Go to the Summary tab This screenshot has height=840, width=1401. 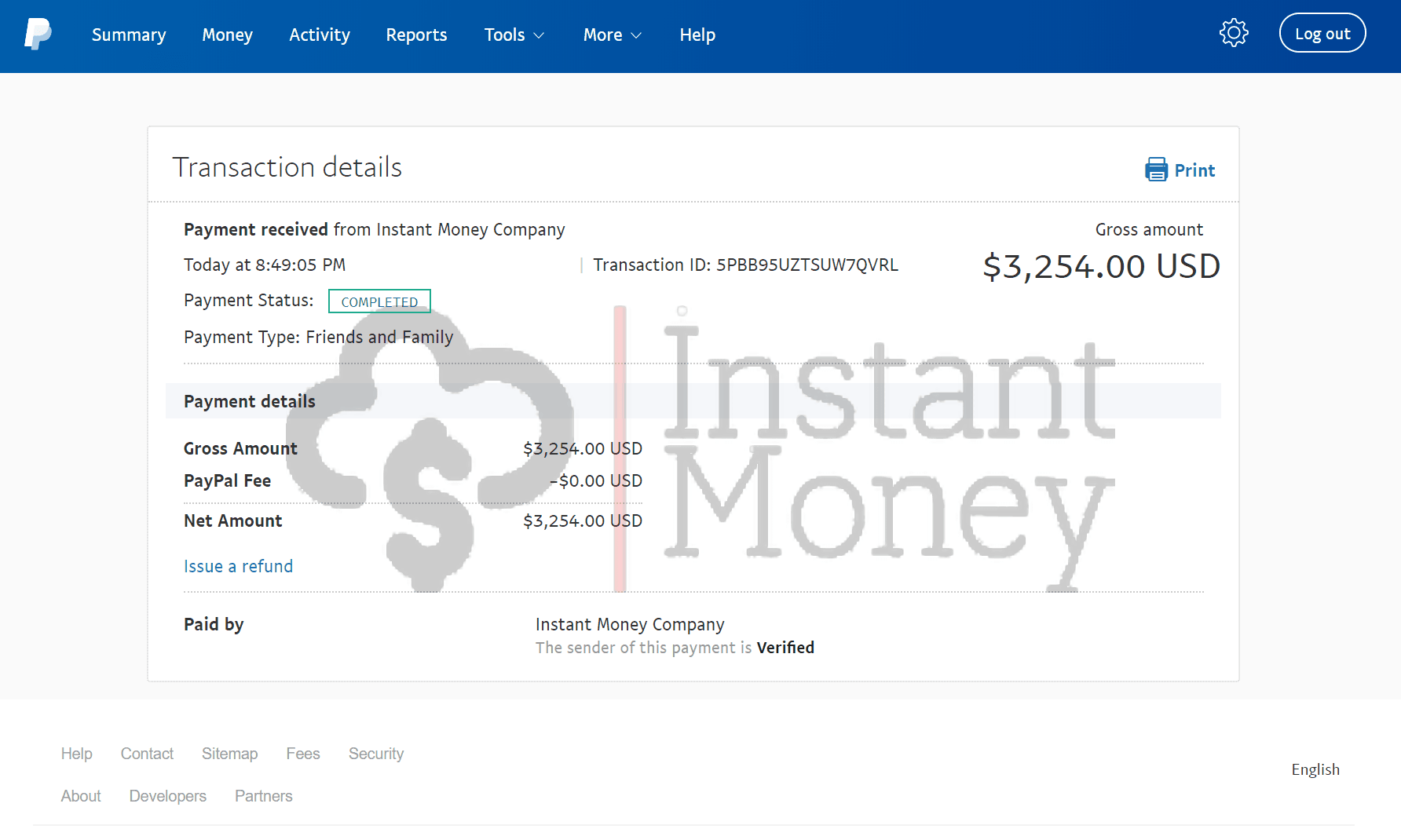click(x=129, y=35)
